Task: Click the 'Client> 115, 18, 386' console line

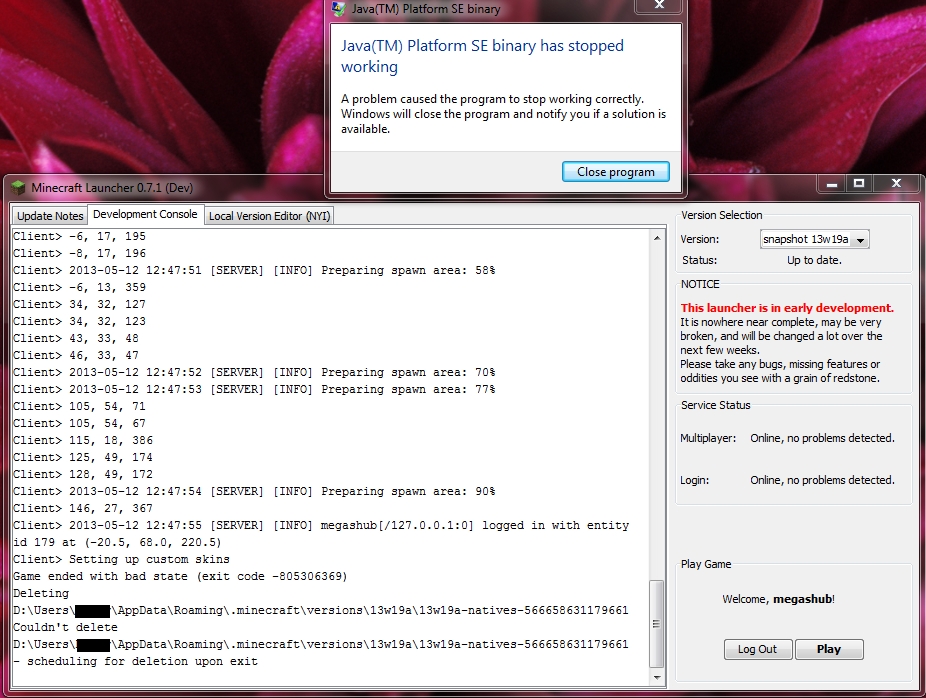Action: pyautogui.click(x=83, y=441)
